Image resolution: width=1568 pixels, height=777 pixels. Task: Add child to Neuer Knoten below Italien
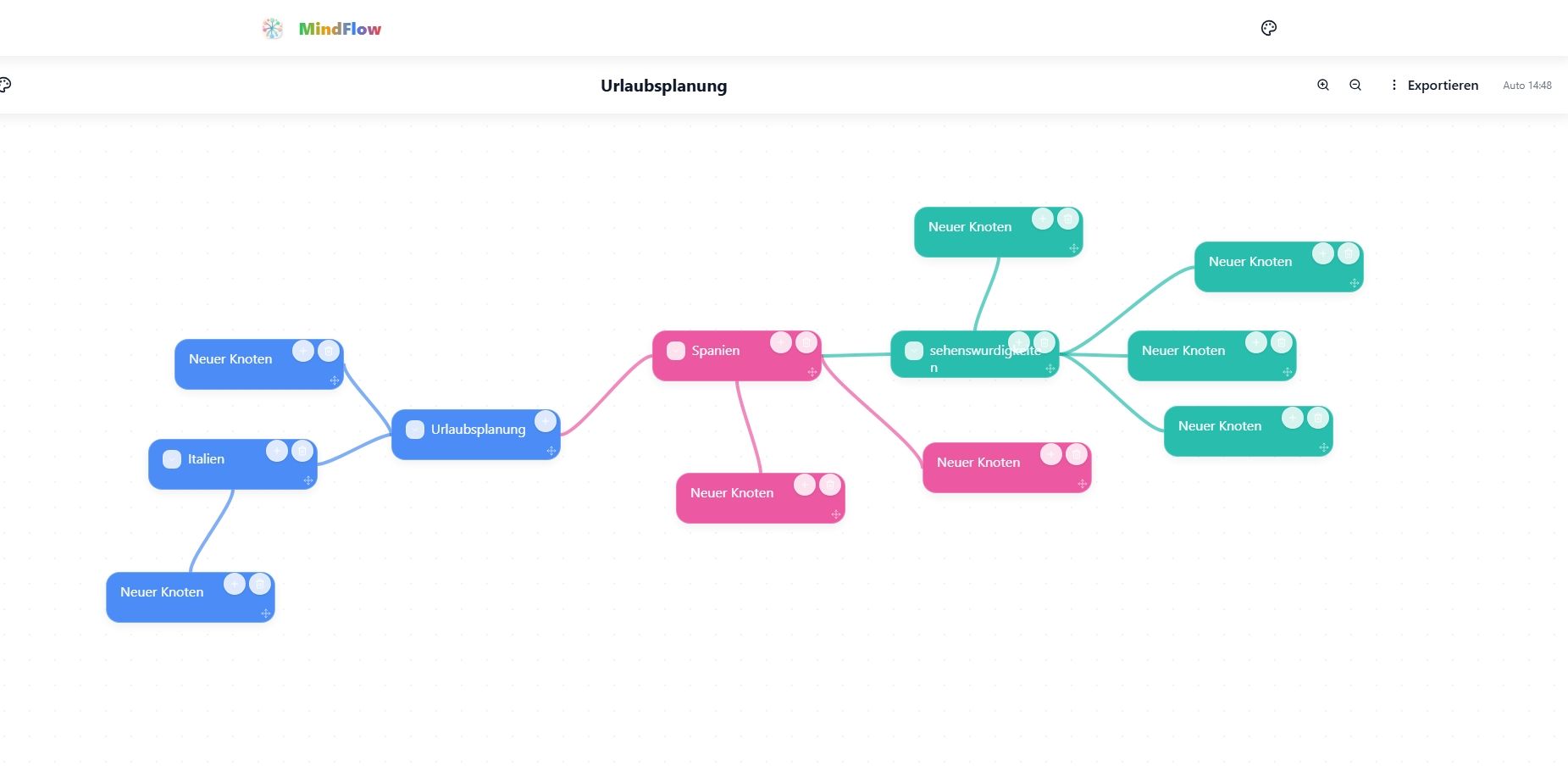click(x=235, y=584)
